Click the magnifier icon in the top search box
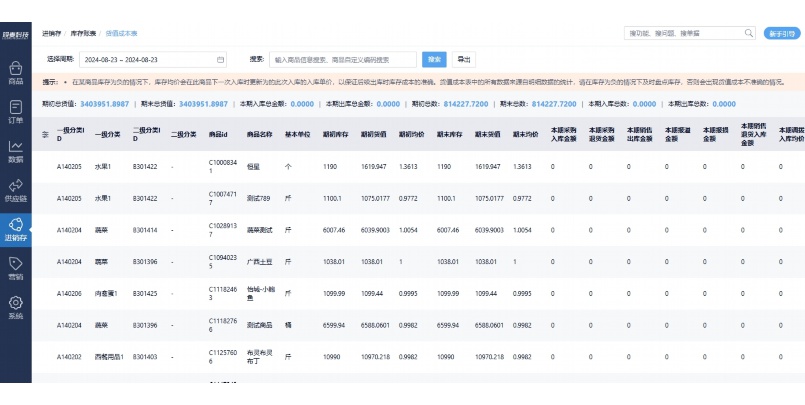This screenshot has width=805, height=405. point(749,33)
